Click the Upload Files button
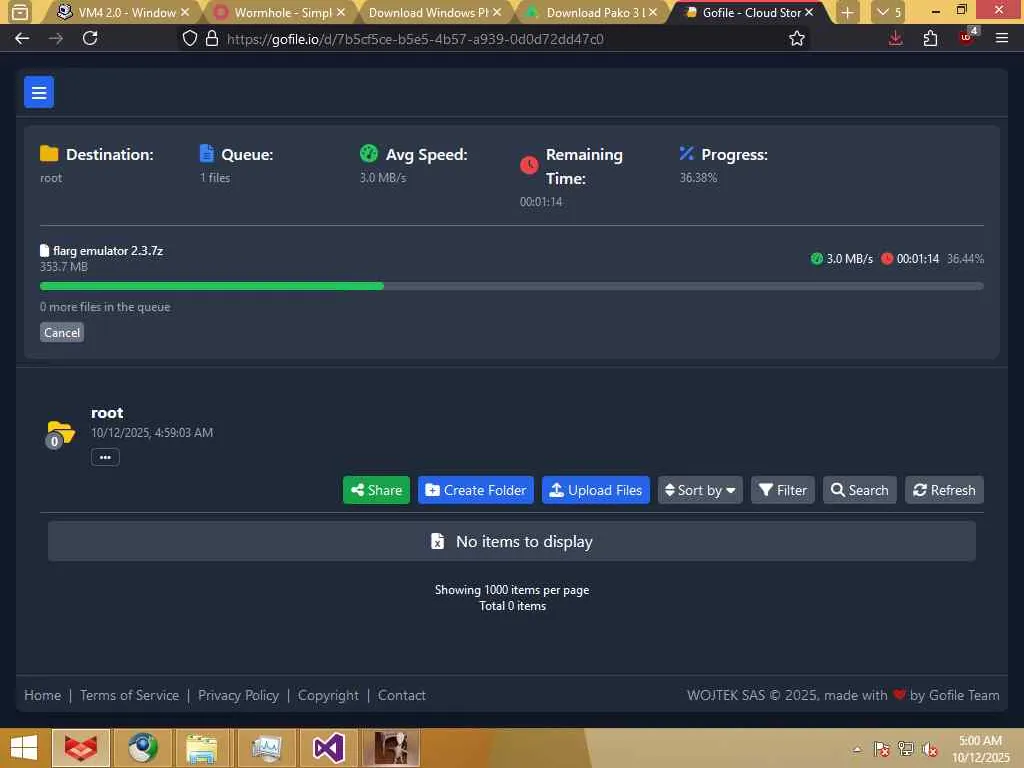This screenshot has height=768, width=1024. coord(596,490)
